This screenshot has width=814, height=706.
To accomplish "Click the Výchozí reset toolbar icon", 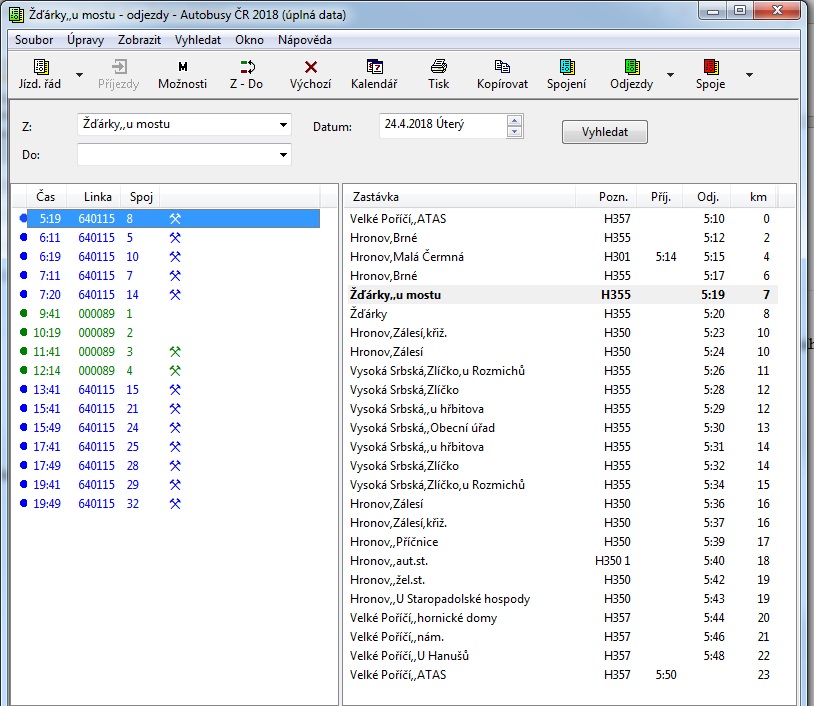I will pos(310,74).
